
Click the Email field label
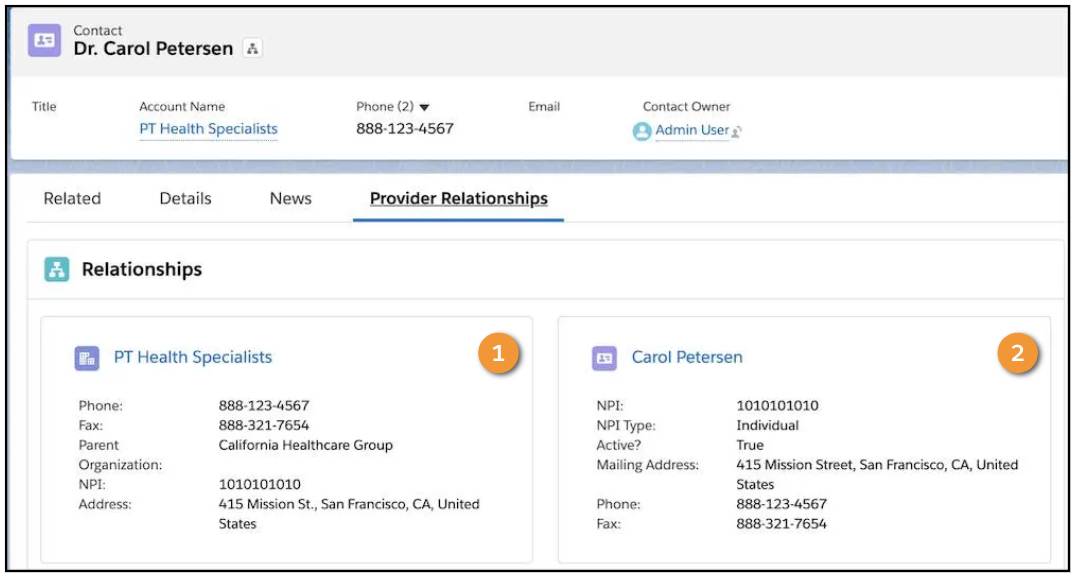coord(544,107)
